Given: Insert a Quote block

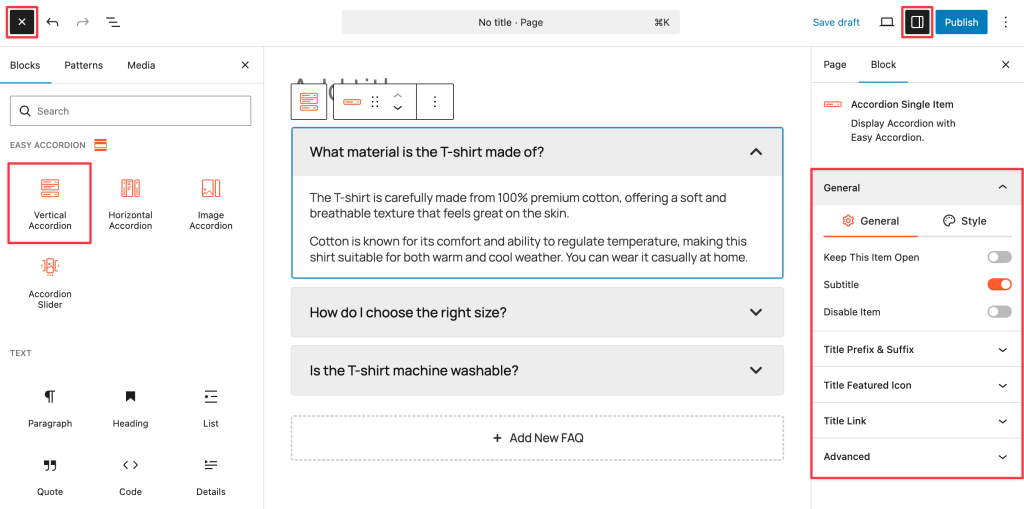Looking at the screenshot, I should click(50, 475).
